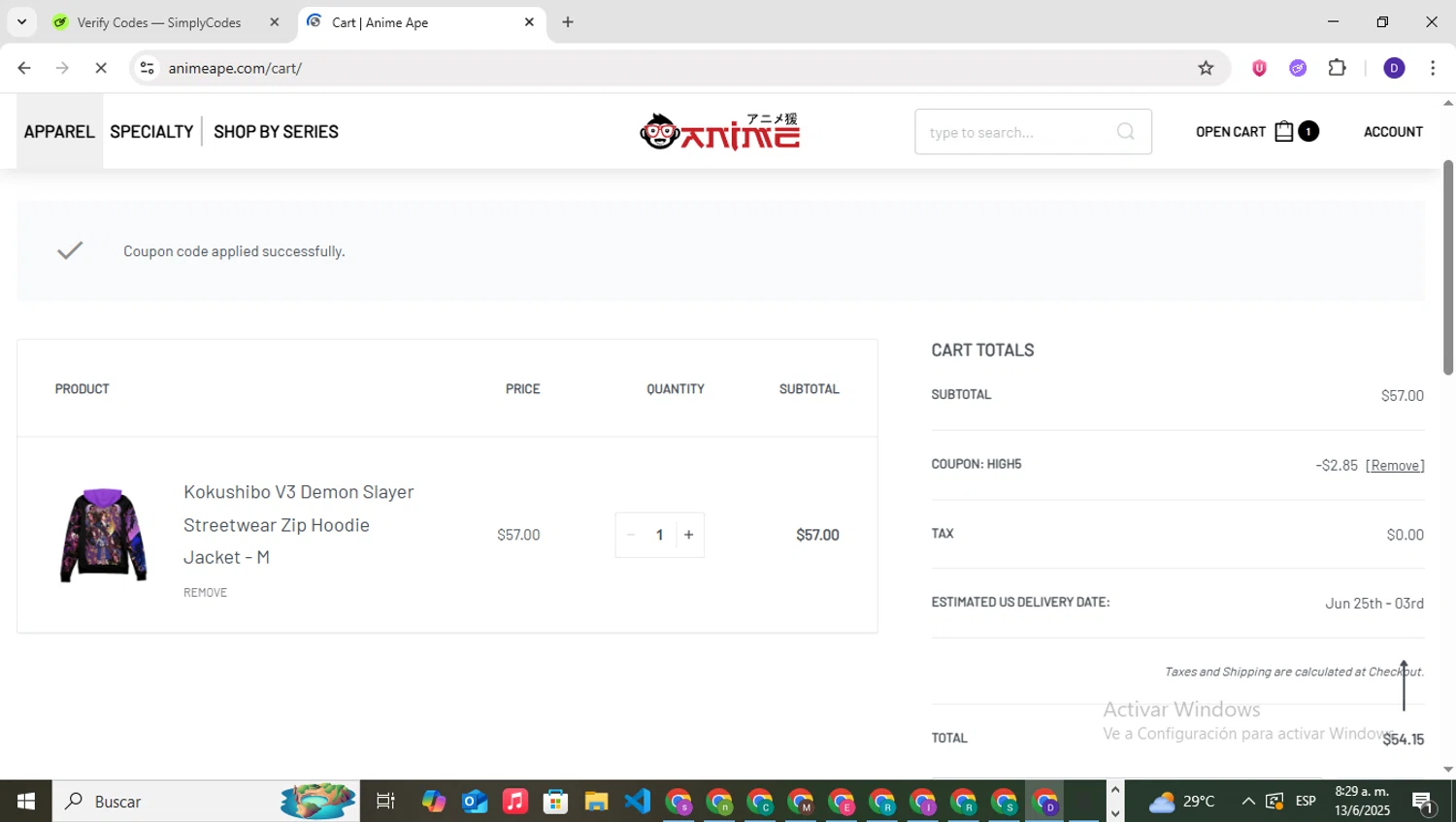Open the Windows Start menu
Screen dimensions: 1456x822
(26, 802)
